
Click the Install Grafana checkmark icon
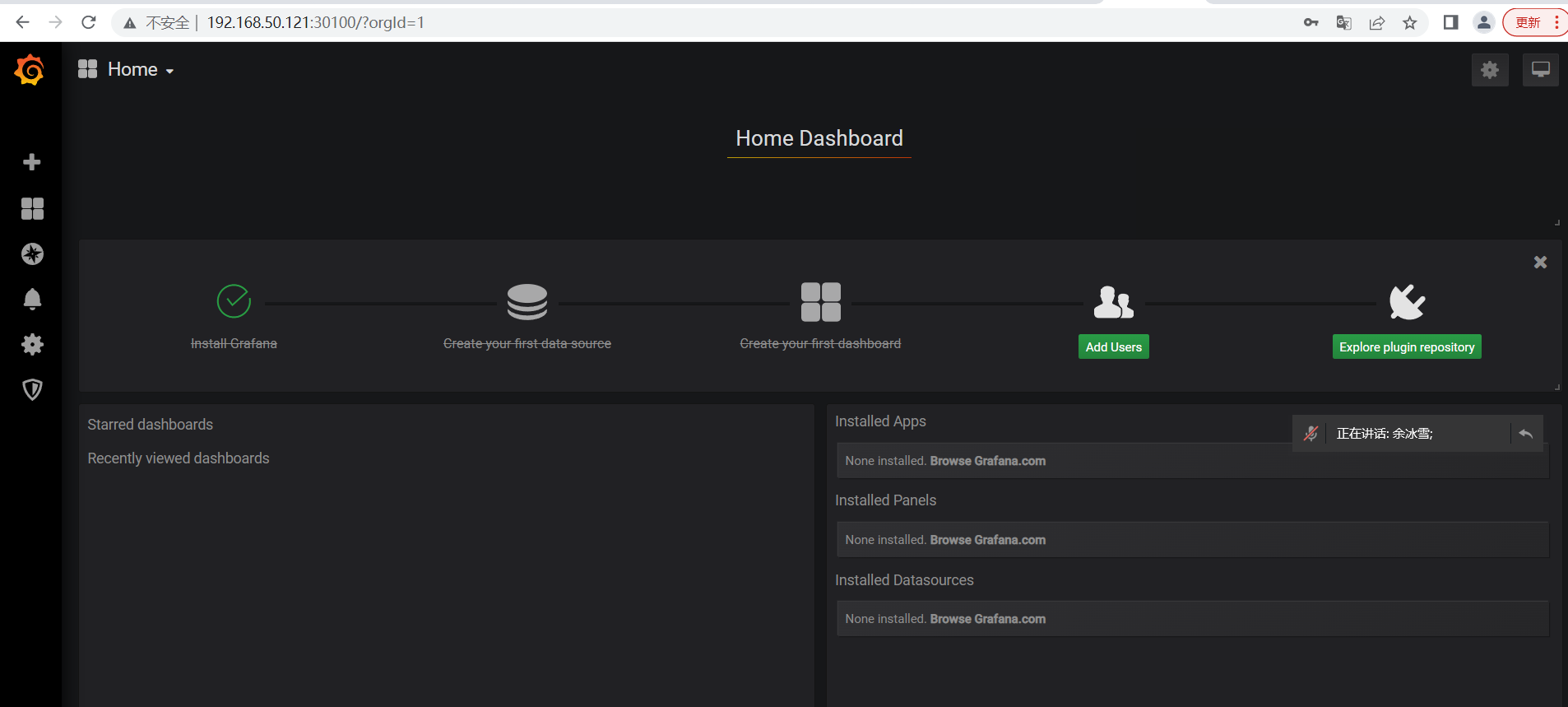coord(234,301)
